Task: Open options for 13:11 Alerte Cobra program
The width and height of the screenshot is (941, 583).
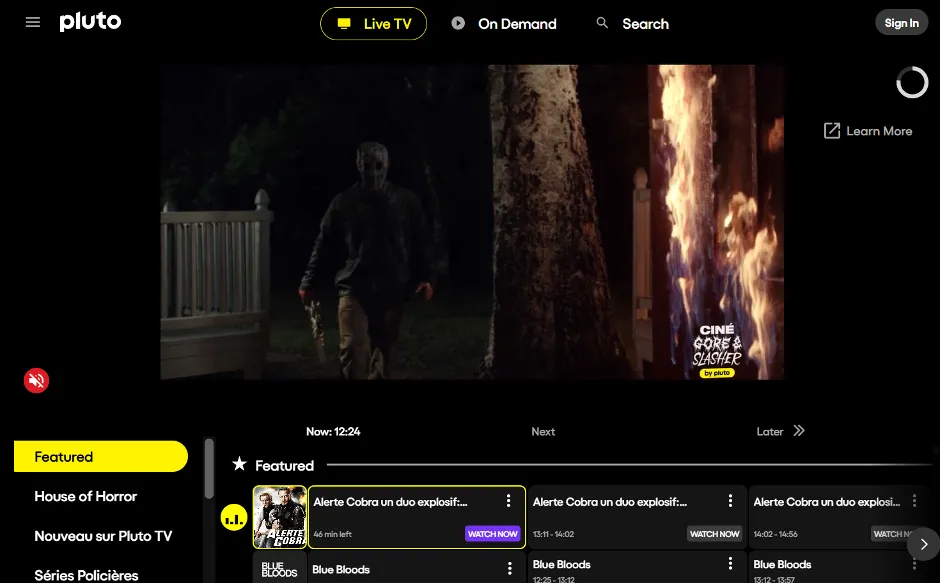Action: (x=730, y=501)
